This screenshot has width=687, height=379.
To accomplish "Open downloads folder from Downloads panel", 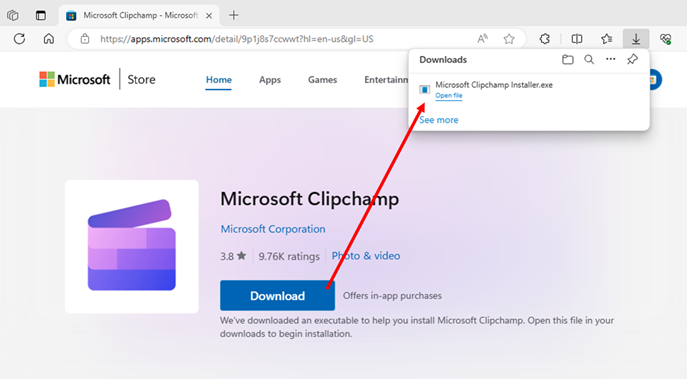I will (x=568, y=60).
